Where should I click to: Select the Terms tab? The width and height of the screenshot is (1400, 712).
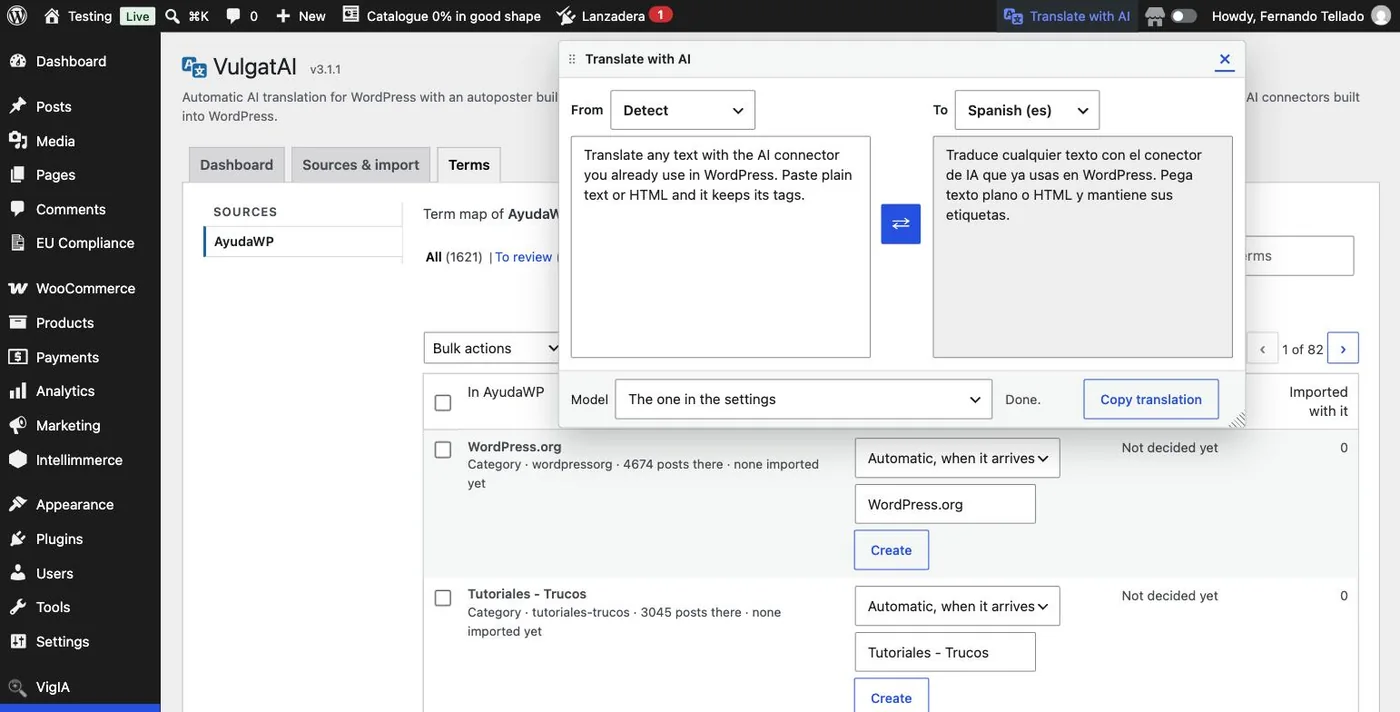[469, 165]
